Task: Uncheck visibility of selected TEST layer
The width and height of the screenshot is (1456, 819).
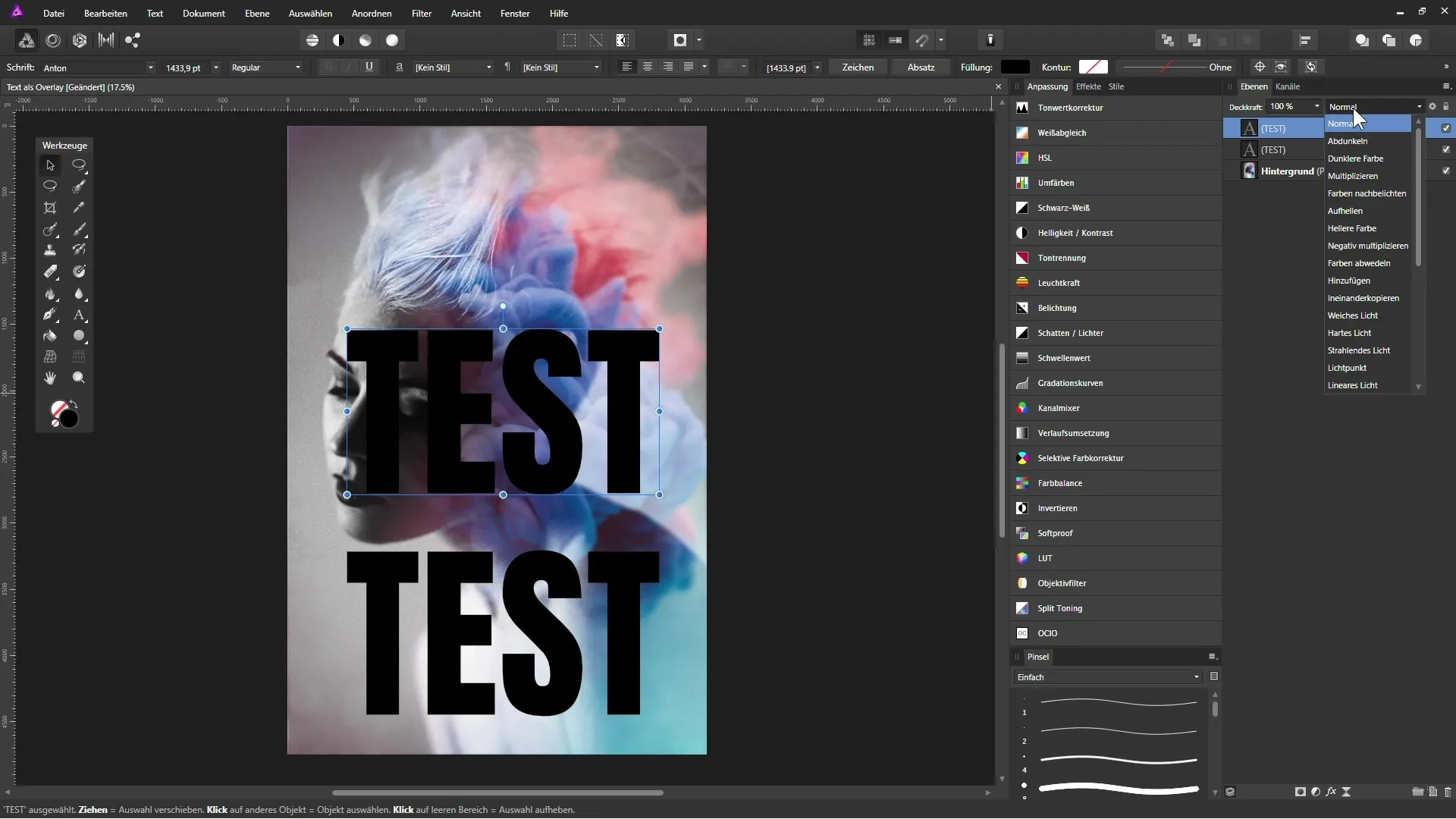Action: [x=1446, y=128]
